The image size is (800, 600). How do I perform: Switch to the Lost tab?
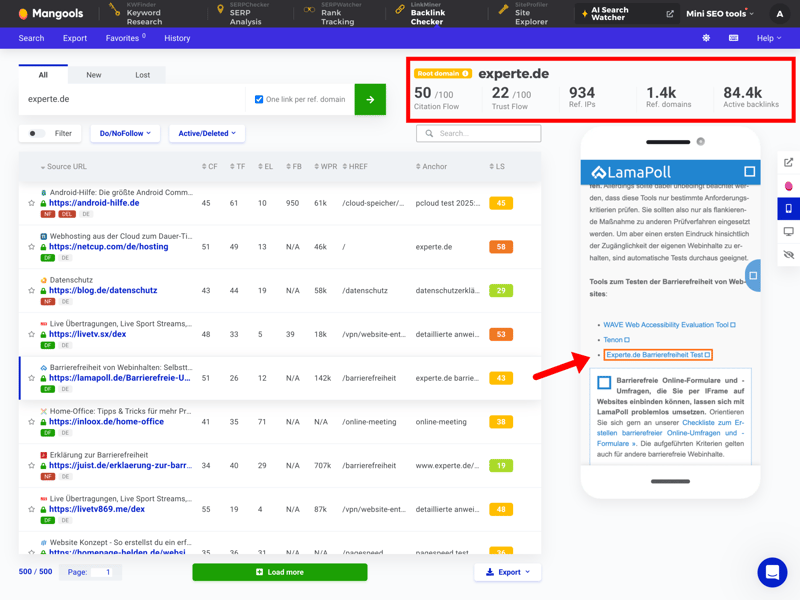tap(143, 75)
